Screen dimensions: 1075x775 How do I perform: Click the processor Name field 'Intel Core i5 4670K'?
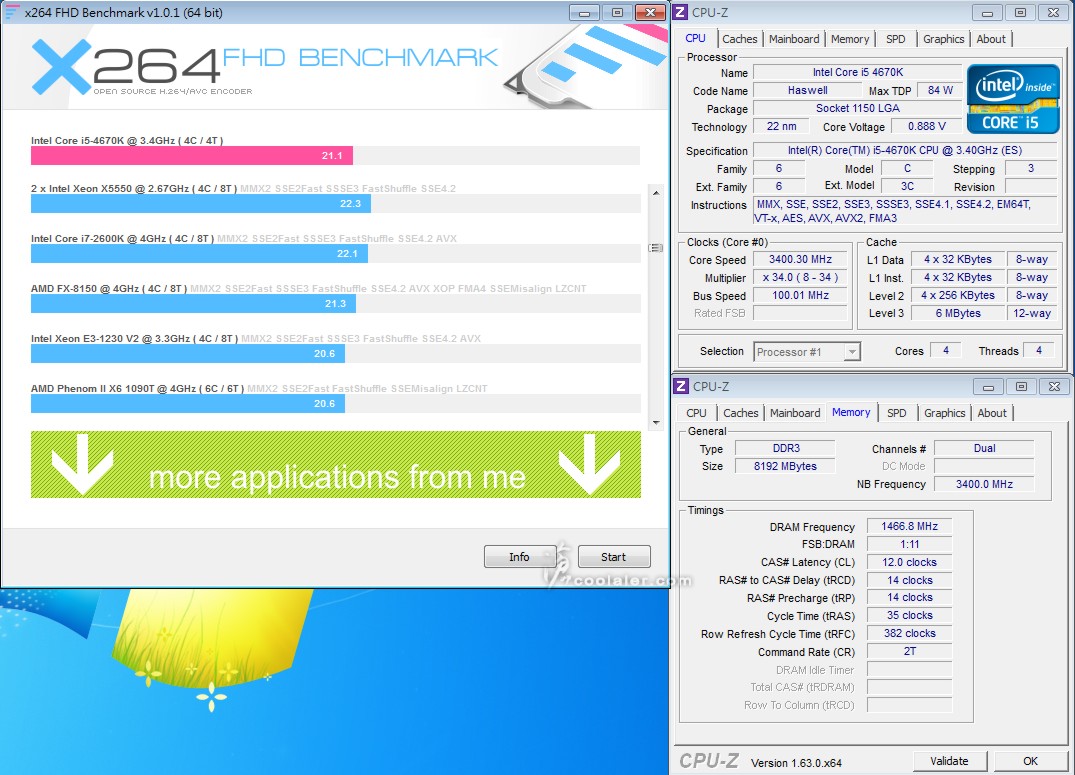[858, 72]
